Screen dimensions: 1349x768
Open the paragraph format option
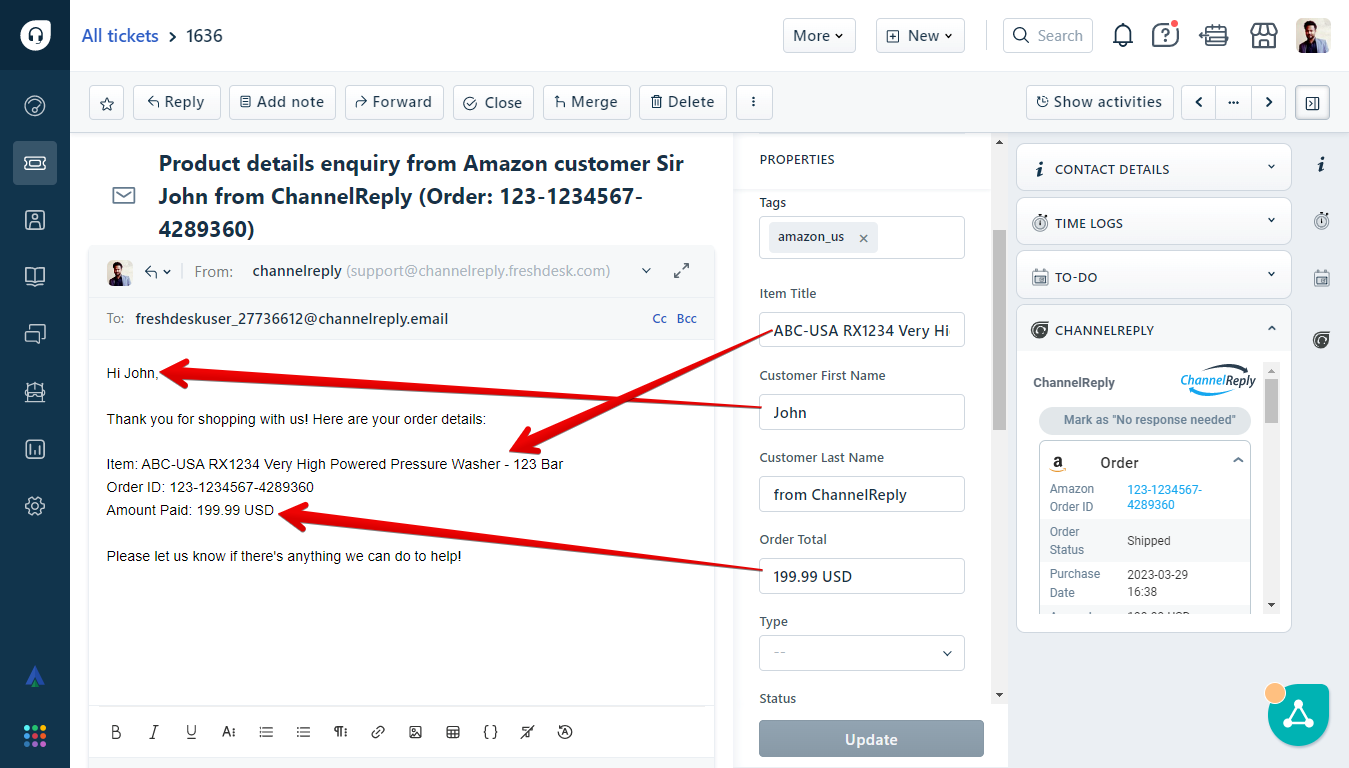tap(341, 732)
